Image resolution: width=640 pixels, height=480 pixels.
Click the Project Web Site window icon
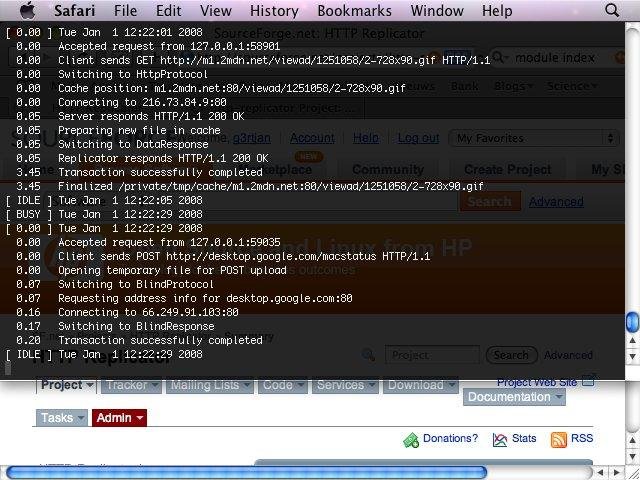(x=589, y=380)
